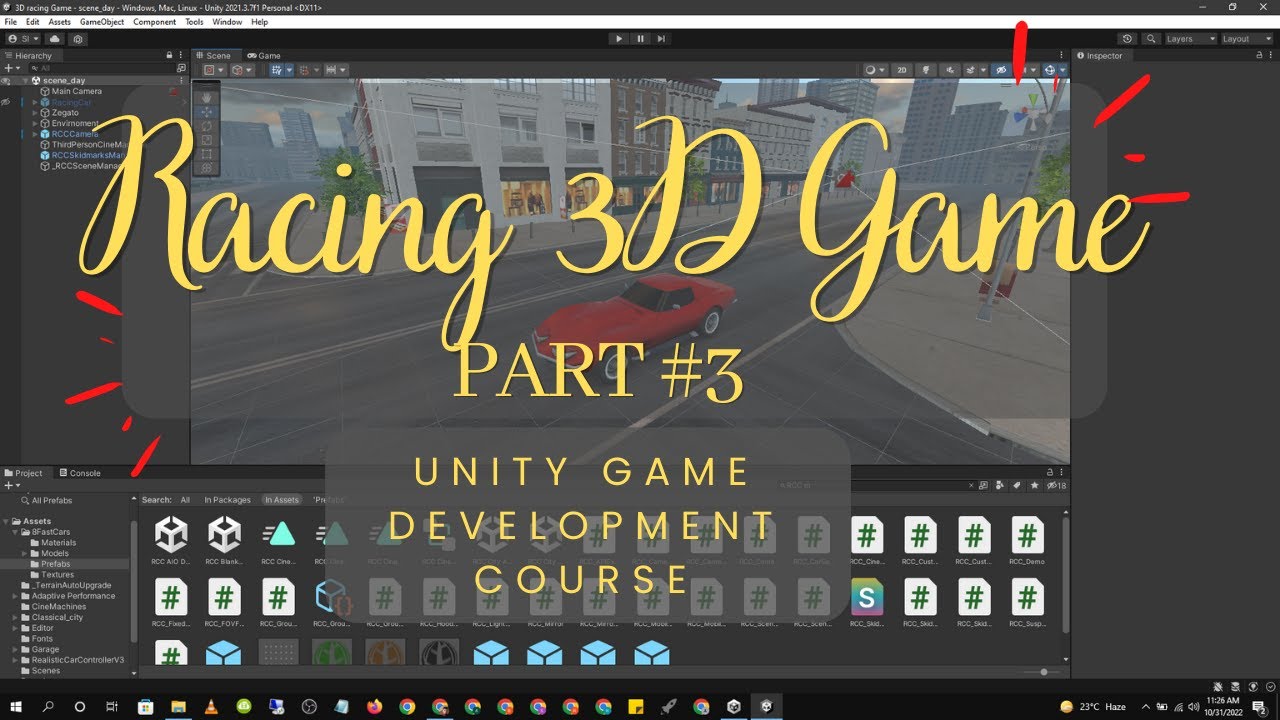Open the File menu
Image resolution: width=1280 pixels, height=720 pixels.
[x=11, y=22]
